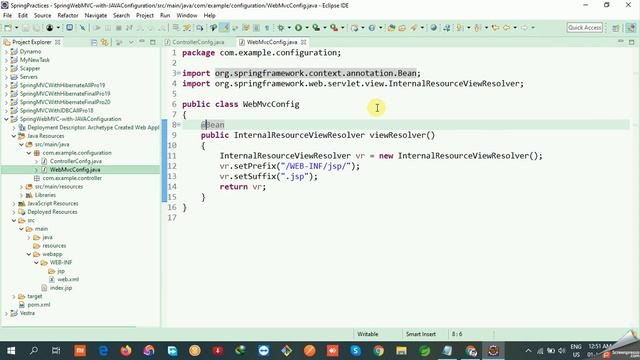The width and height of the screenshot is (640, 360).
Task: Open the Edit menu
Action: (x=23, y=16)
